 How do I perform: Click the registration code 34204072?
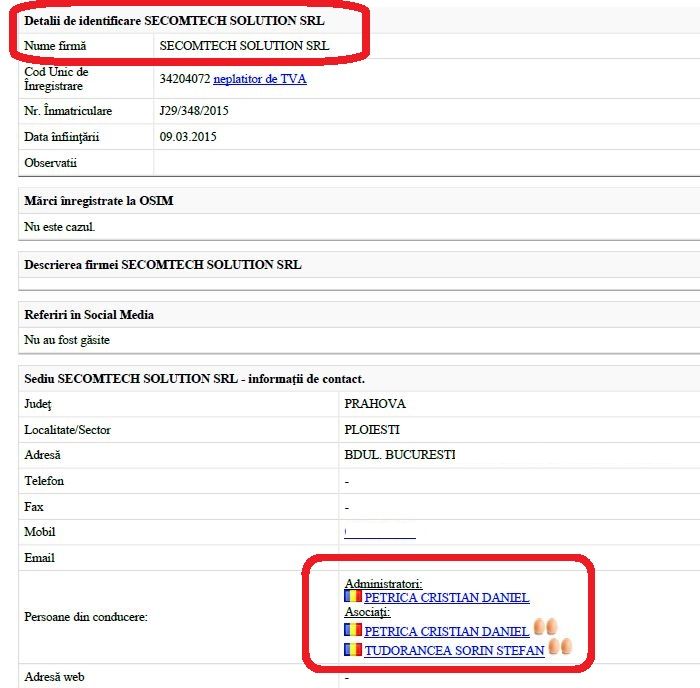pos(184,79)
